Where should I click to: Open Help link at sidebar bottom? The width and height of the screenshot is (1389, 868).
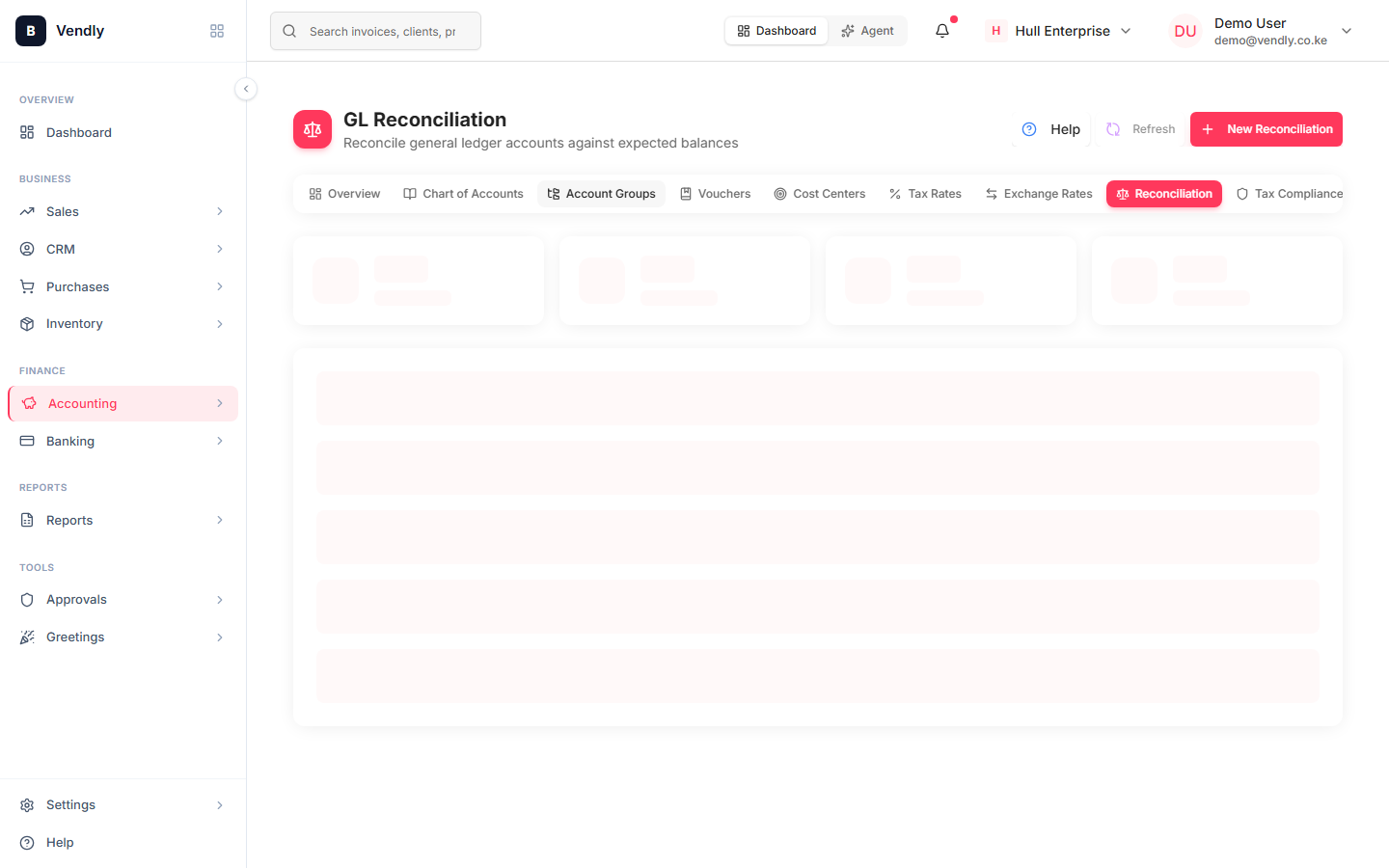(123, 843)
